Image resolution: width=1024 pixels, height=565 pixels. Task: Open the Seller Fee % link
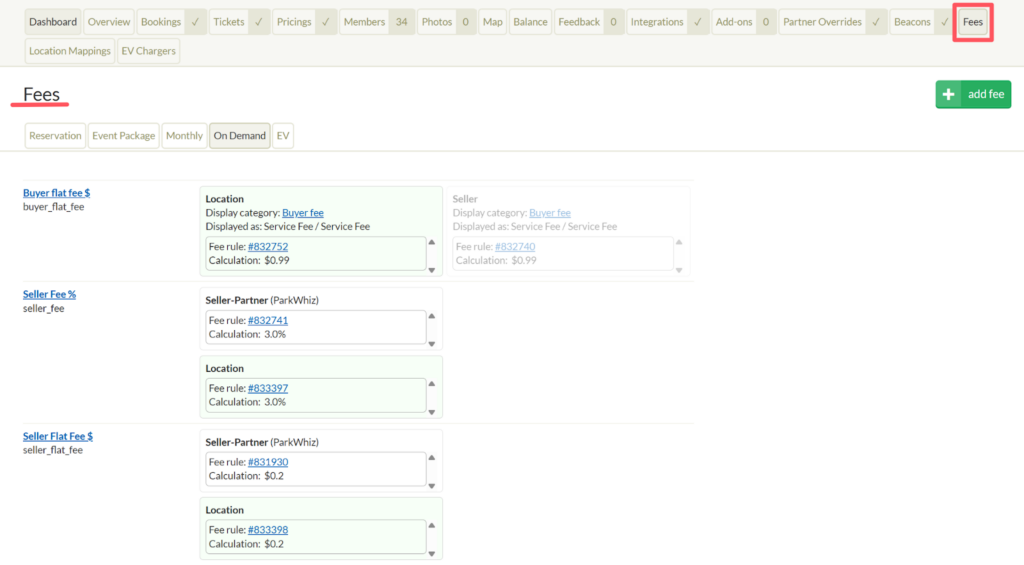[50, 295]
